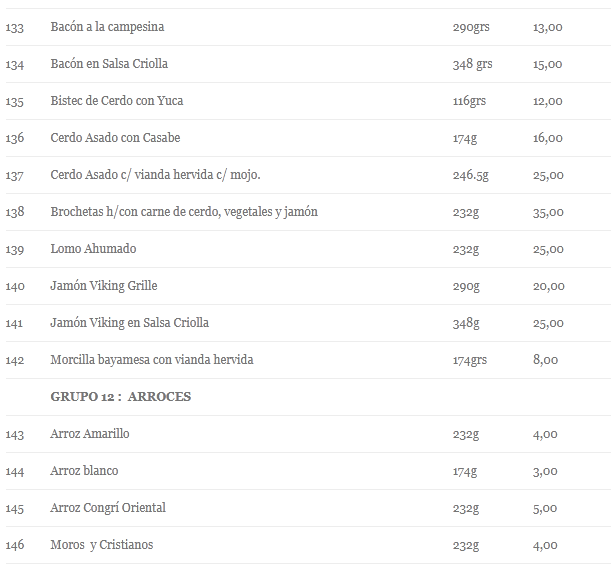Select Bistec de Cerdo con Yuca text
The width and height of the screenshot is (611, 568).
coord(117,101)
